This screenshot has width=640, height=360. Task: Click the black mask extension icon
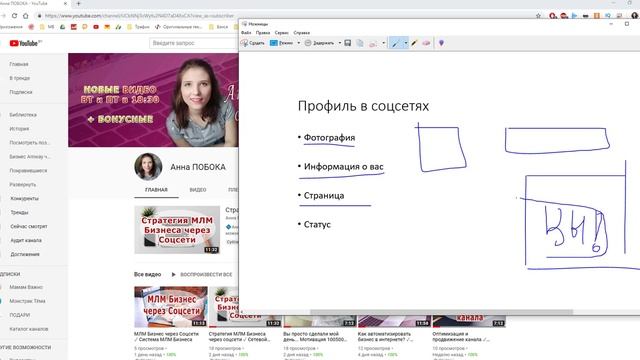tap(585, 16)
